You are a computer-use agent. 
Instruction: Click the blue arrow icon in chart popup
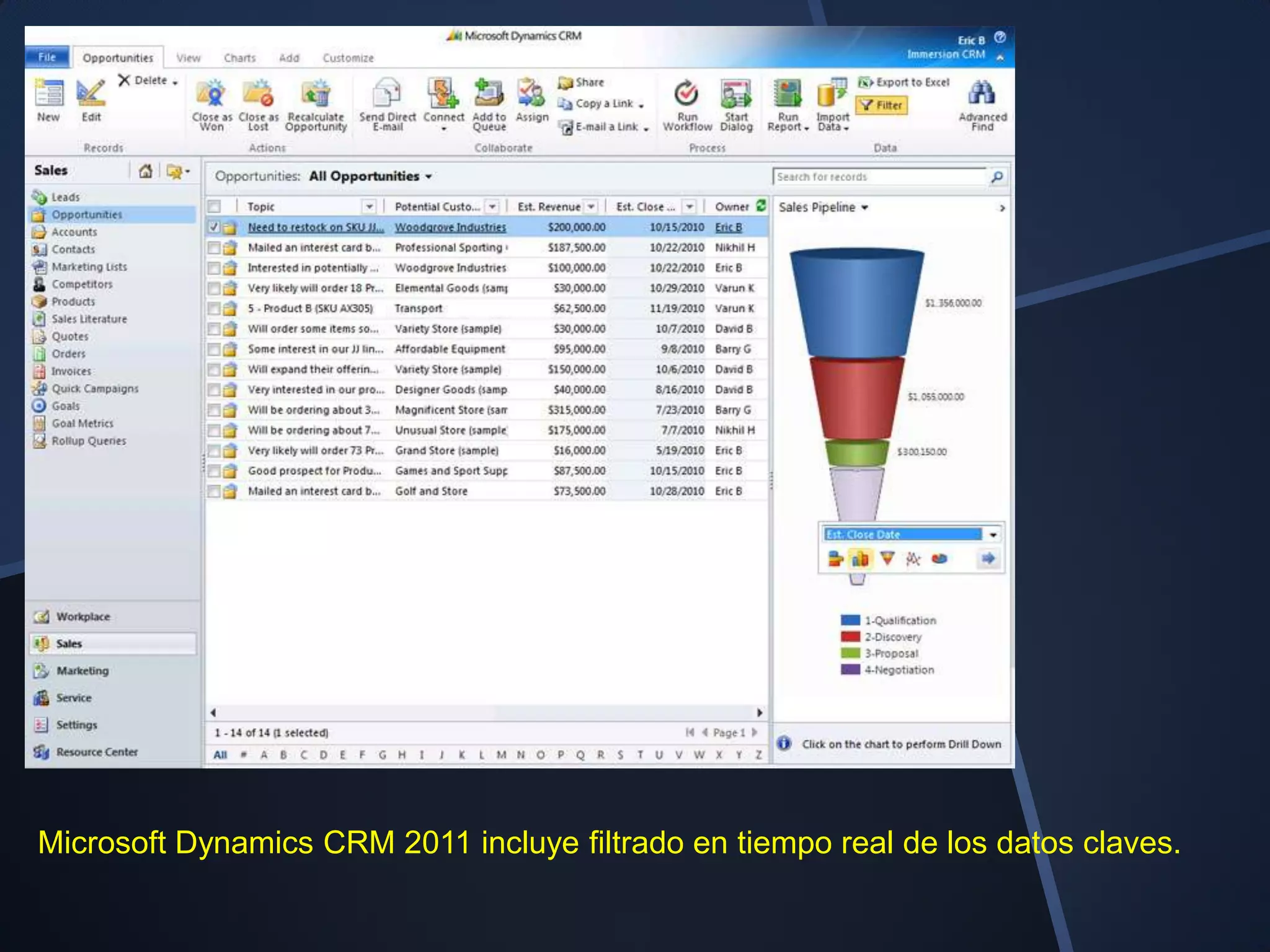coord(988,558)
